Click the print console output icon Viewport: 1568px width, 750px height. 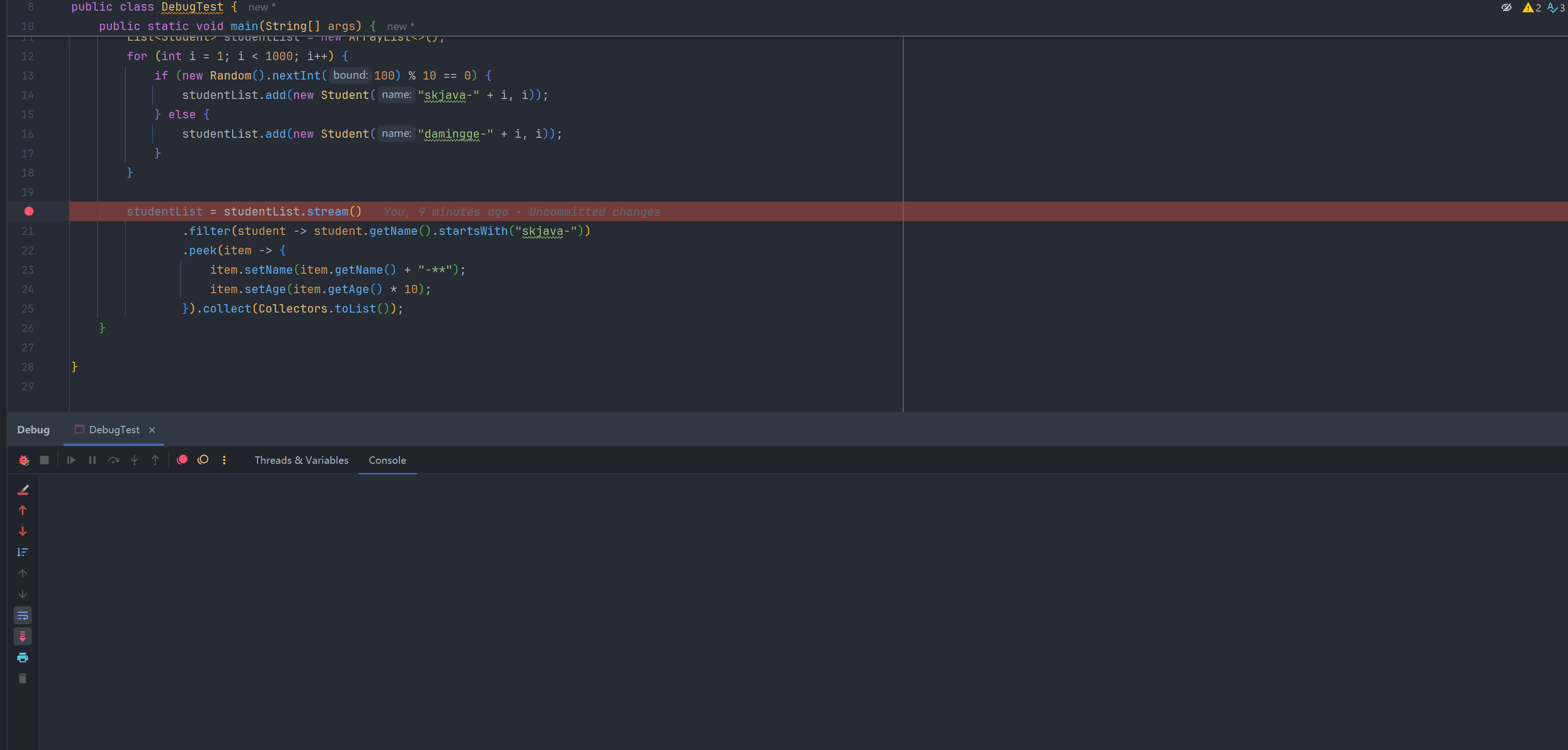(x=23, y=658)
